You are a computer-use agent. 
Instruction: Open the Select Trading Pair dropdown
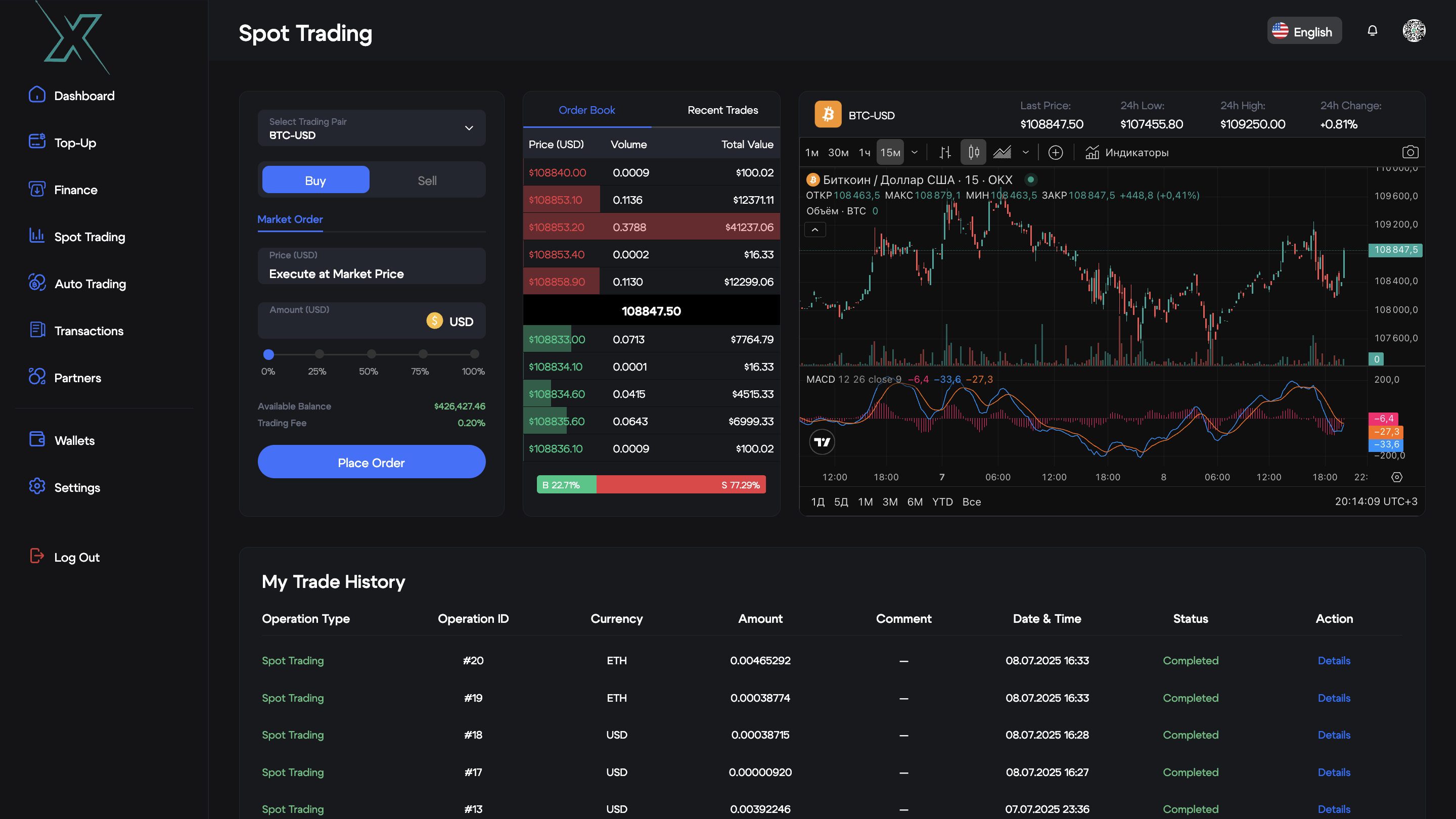tap(372, 128)
